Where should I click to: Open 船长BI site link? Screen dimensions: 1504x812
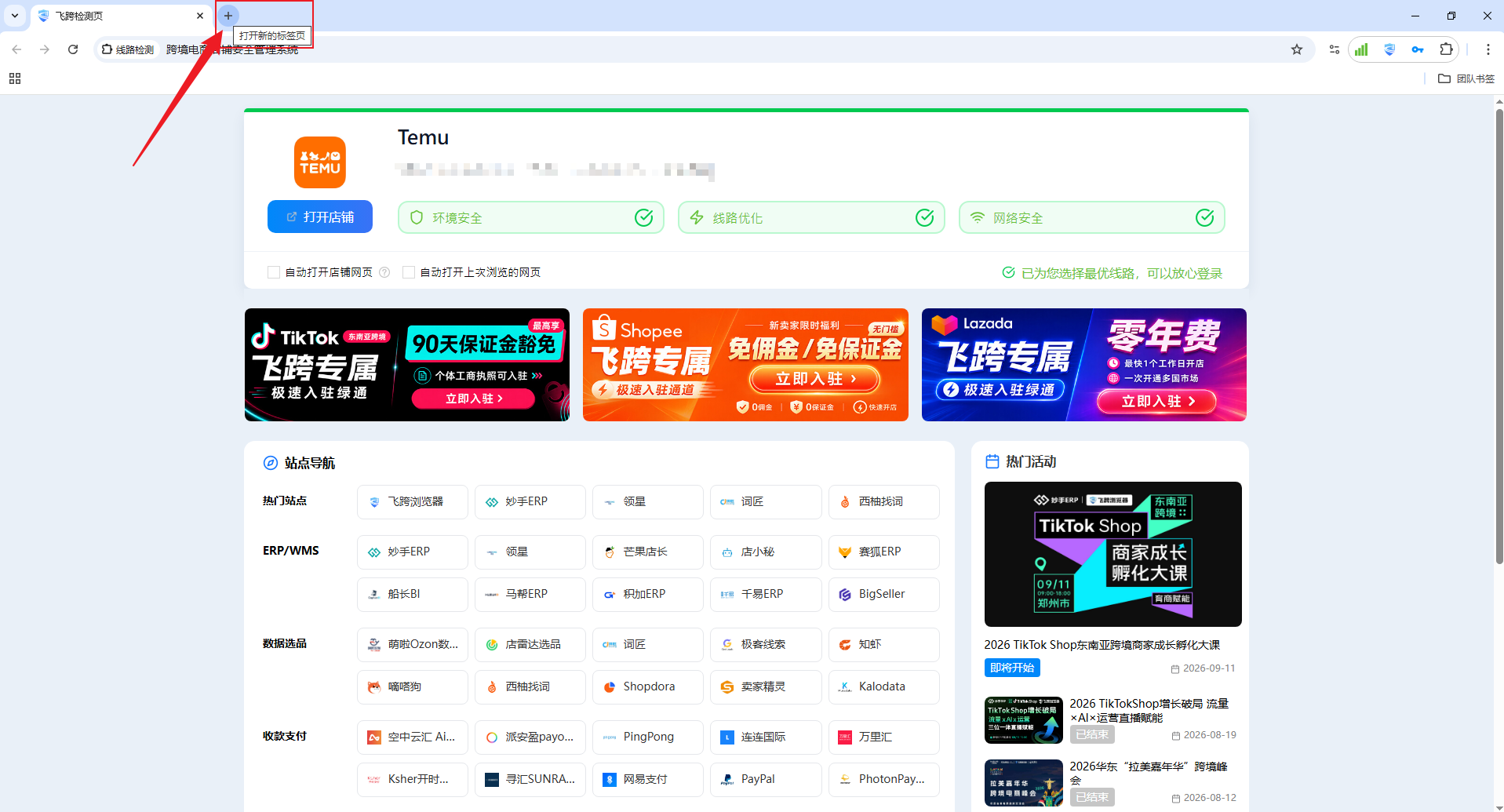pos(413,595)
